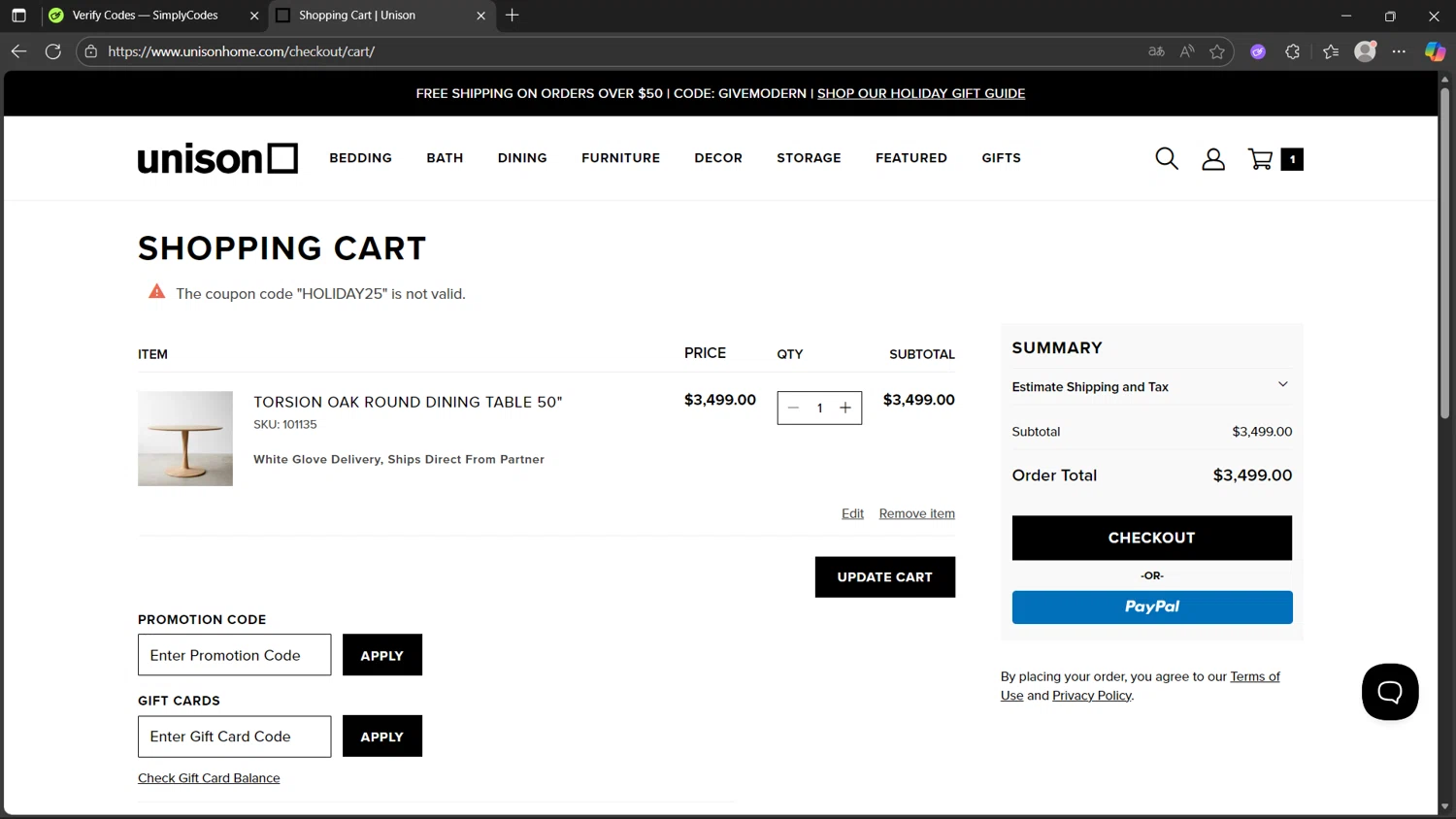Apply the promotion code
The width and height of the screenshot is (1456, 819).
point(381,655)
